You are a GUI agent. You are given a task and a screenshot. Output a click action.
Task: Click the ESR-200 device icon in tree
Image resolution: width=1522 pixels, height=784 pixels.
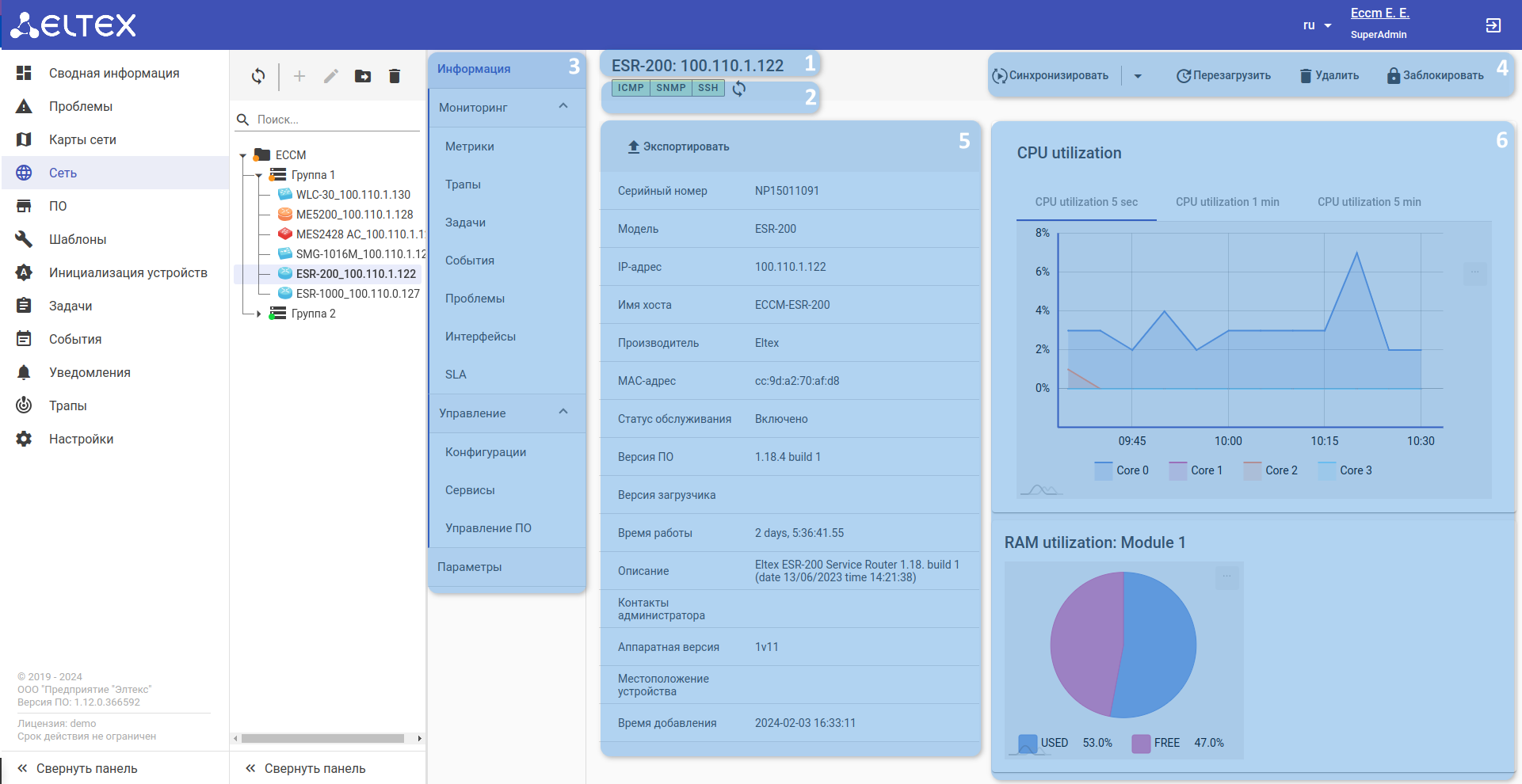285,274
